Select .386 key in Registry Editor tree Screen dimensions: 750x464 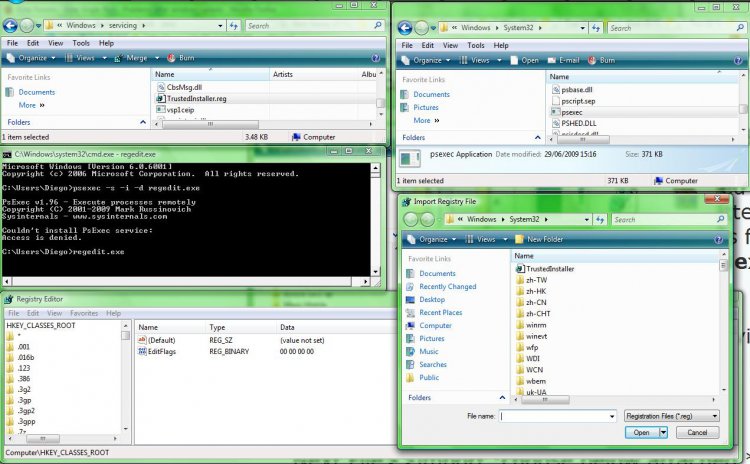coord(24,379)
